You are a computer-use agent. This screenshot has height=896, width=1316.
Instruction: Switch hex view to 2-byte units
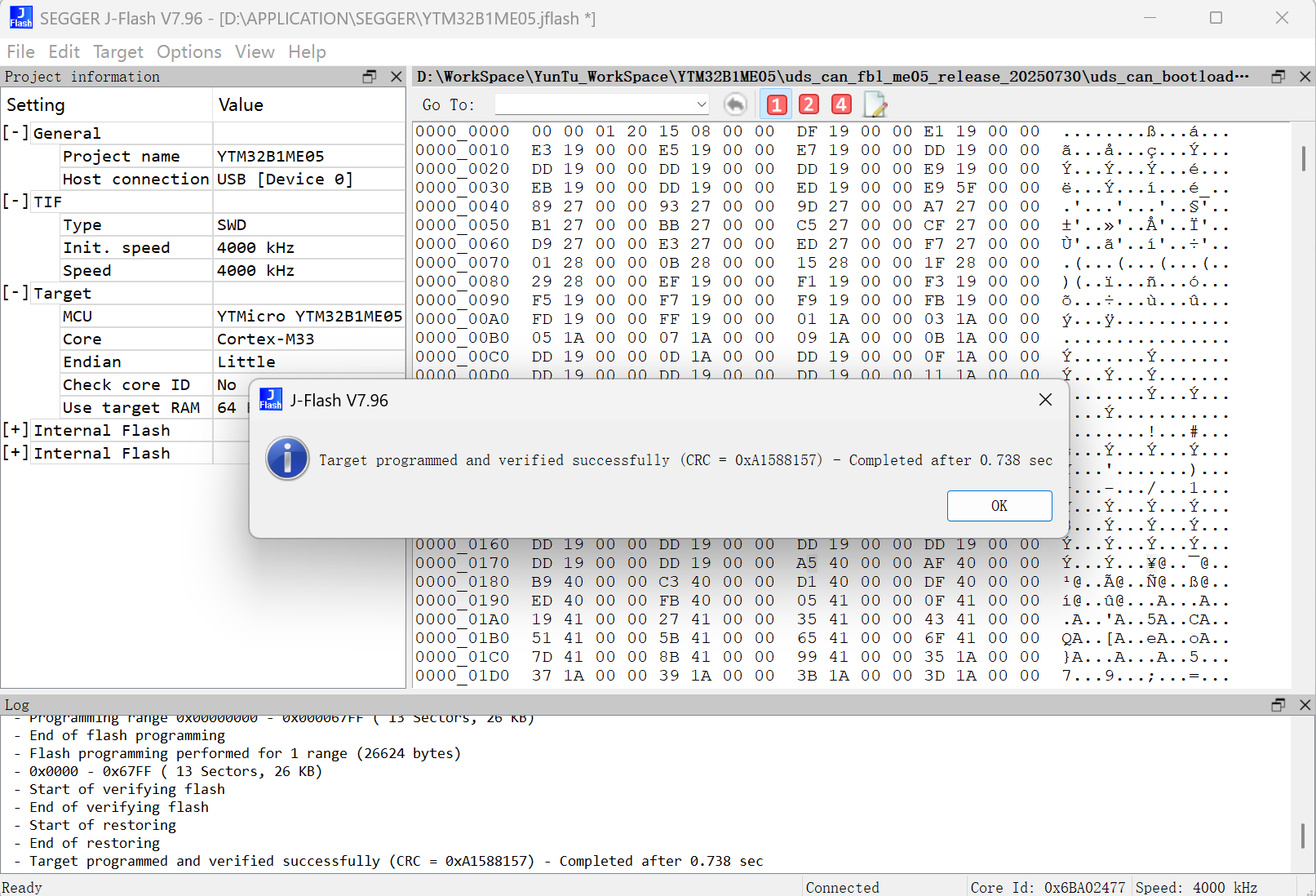point(809,104)
